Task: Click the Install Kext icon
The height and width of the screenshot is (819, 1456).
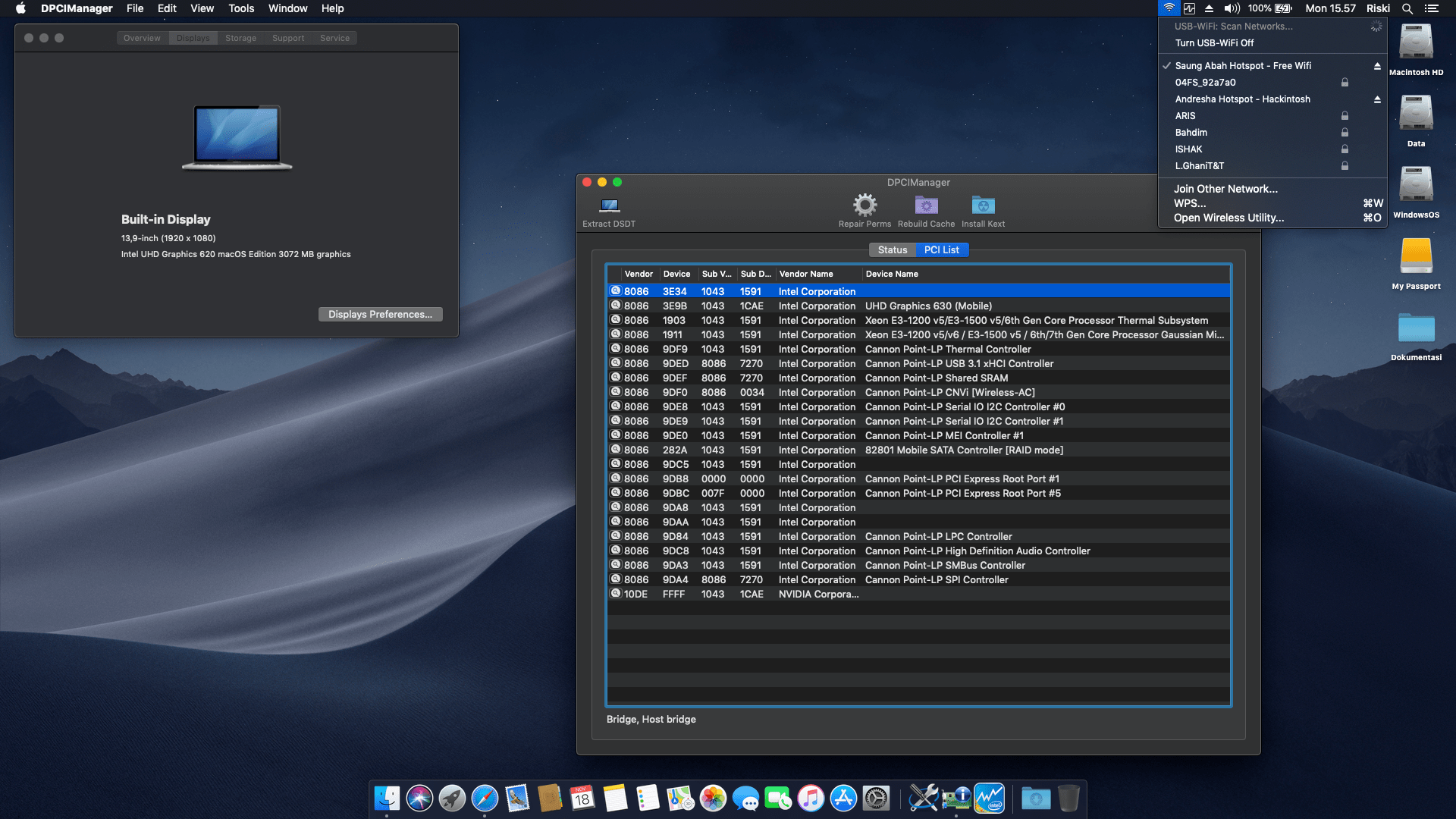Action: [x=983, y=206]
